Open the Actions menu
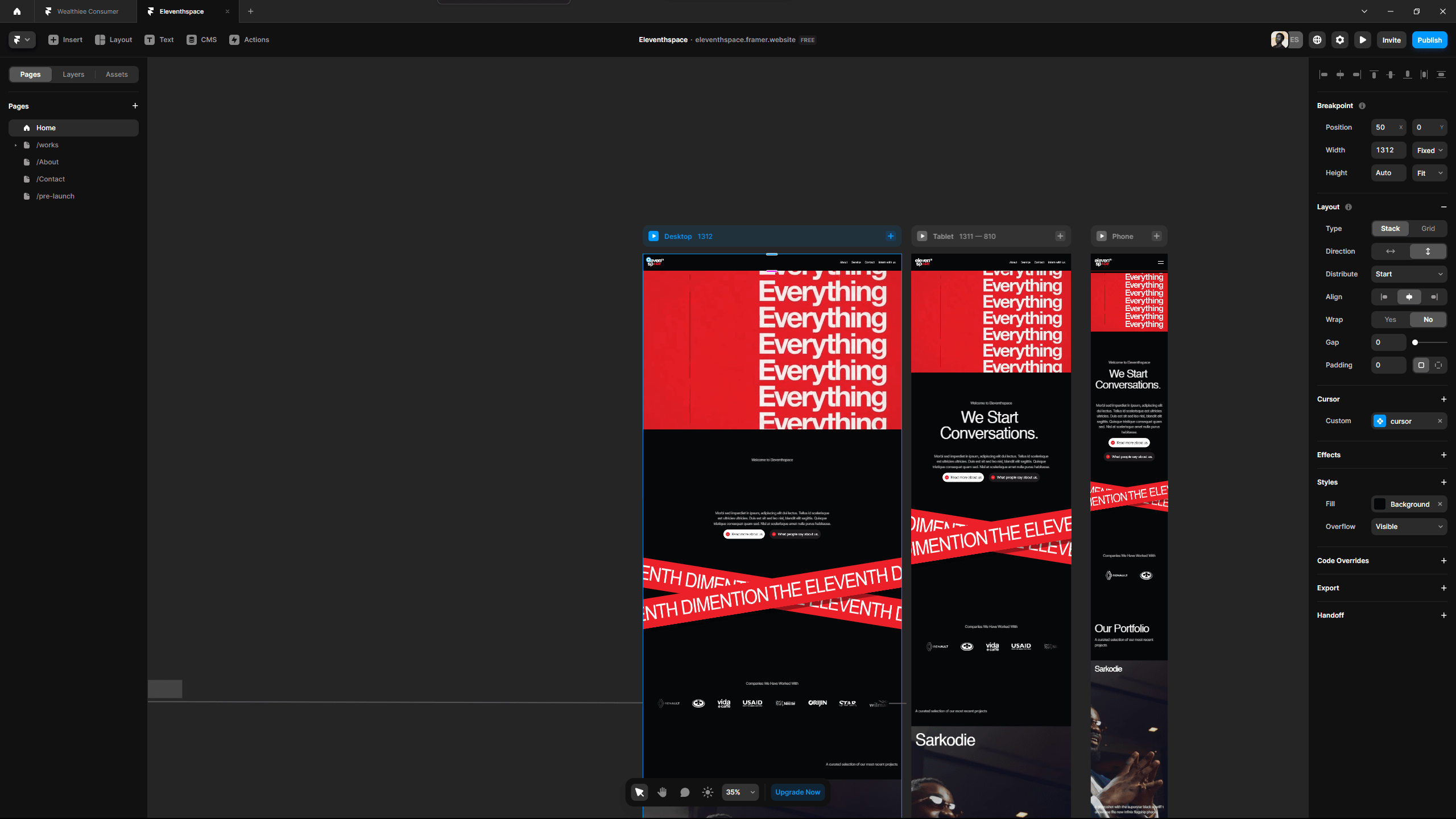 [x=249, y=40]
